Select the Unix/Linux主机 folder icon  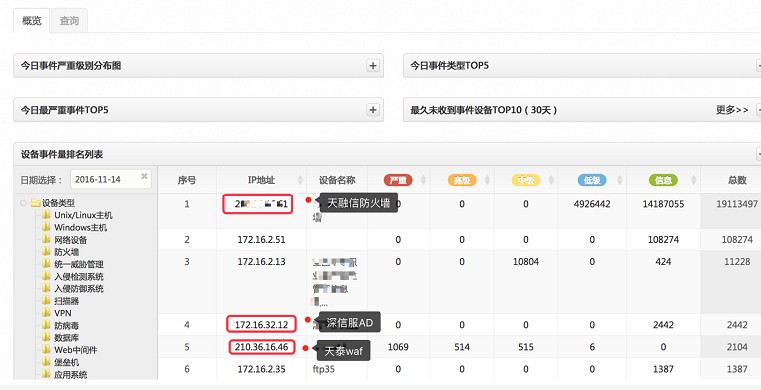coord(47,214)
